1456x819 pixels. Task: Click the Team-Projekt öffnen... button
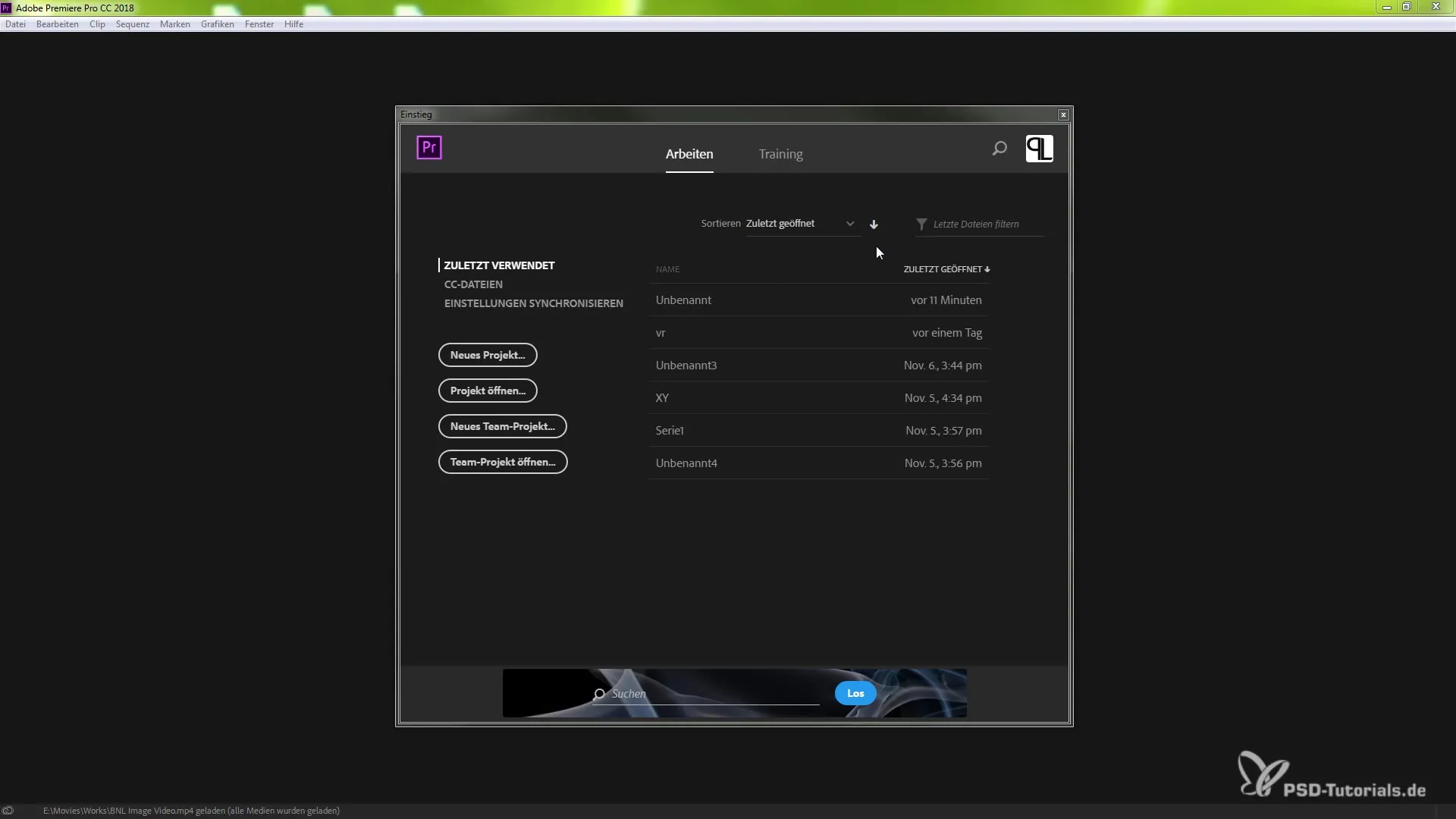[503, 462]
